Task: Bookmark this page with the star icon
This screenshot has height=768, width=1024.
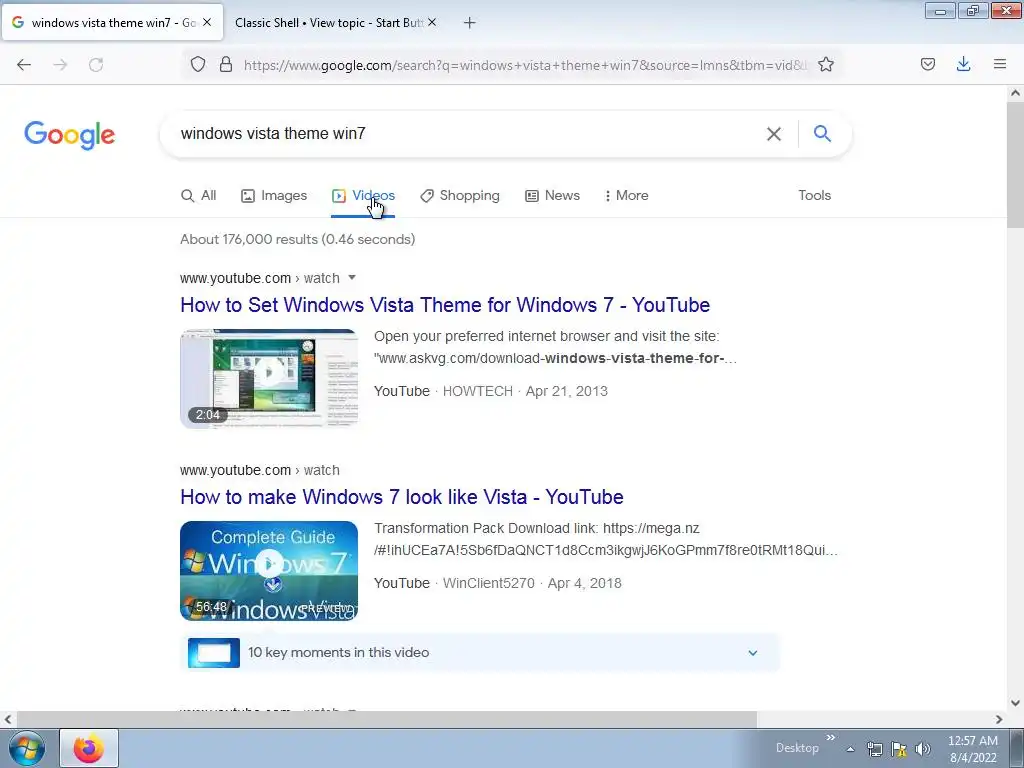Action: (x=826, y=64)
